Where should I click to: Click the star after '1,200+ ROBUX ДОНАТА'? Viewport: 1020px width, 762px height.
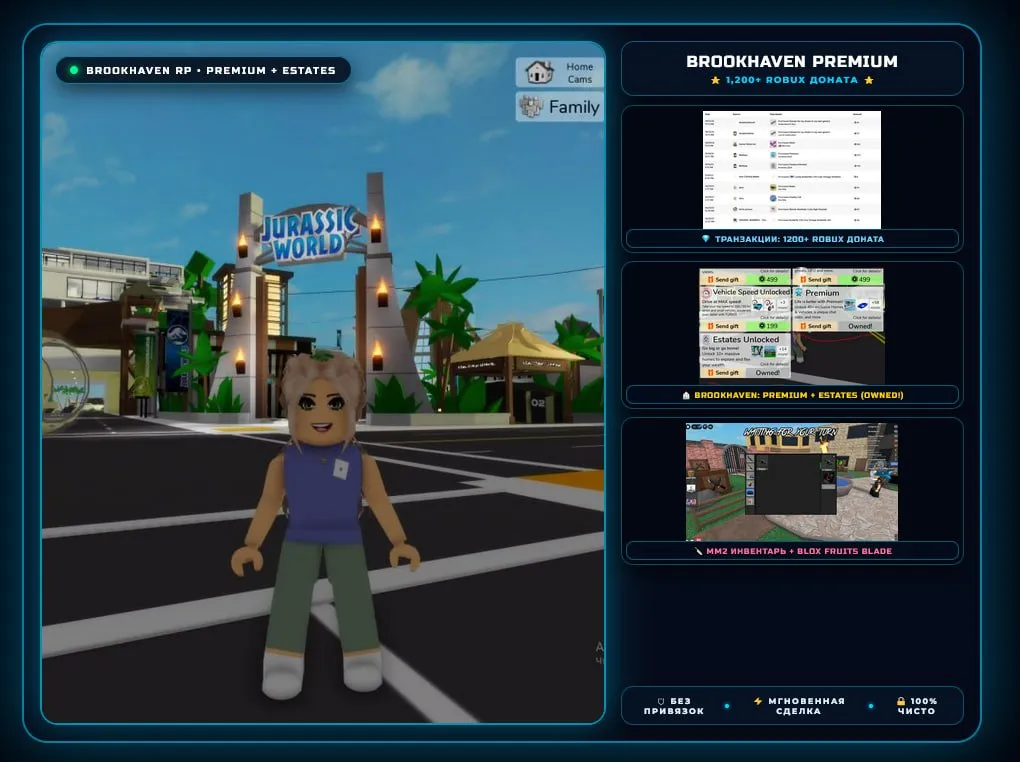[x=868, y=80]
